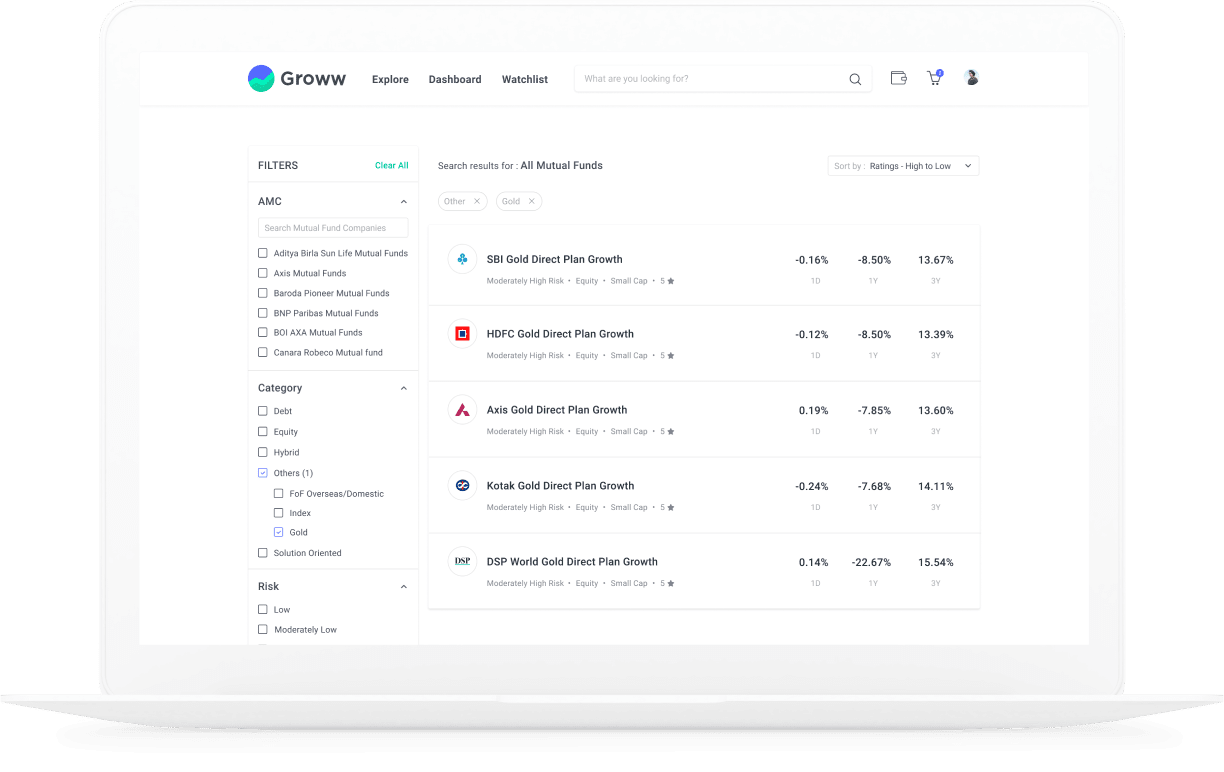This screenshot has height=772, width=1224.
Task: Open the wallet icon in header
Action: tap(898, 78)
